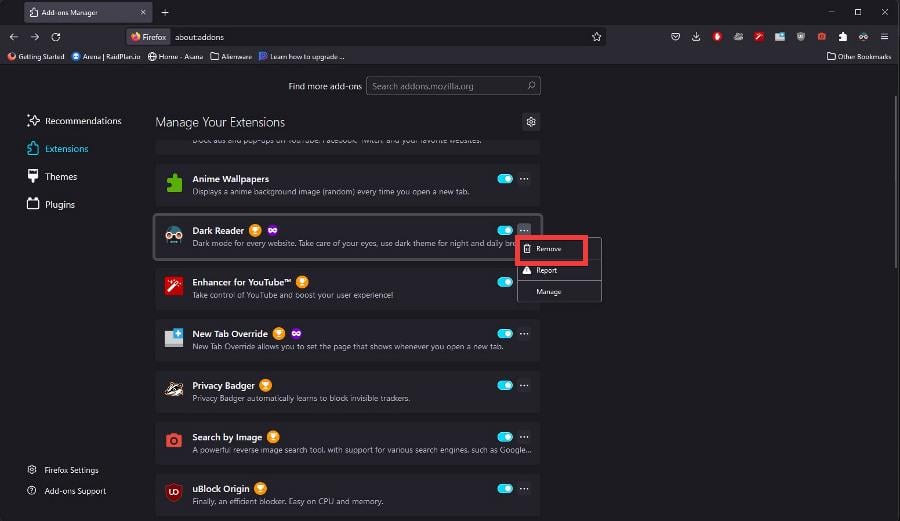Open the Arena RaidPlan.io bookmark
The image size is (900, 521).
(106, 56)
